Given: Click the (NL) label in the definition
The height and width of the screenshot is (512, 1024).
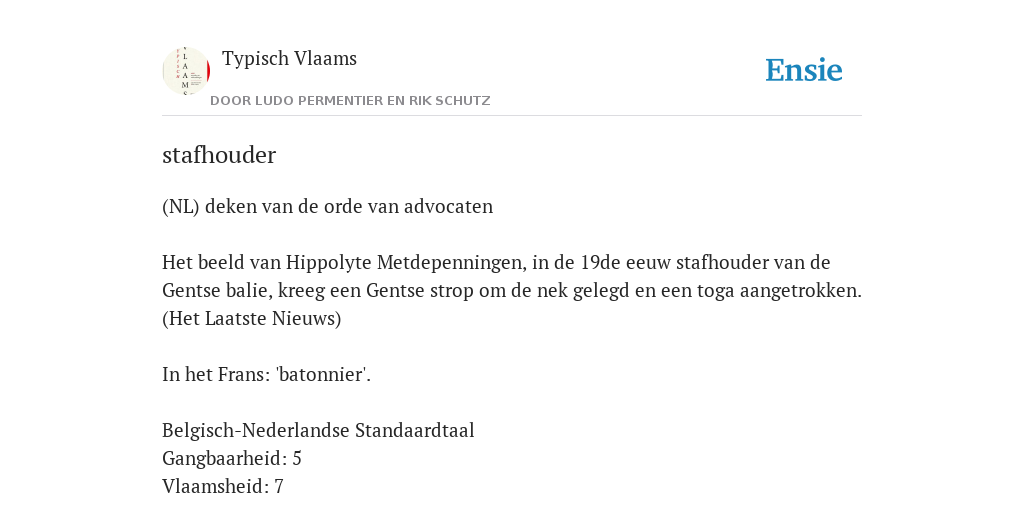Looking at the screenshot, I should click(x=181, y=206).
